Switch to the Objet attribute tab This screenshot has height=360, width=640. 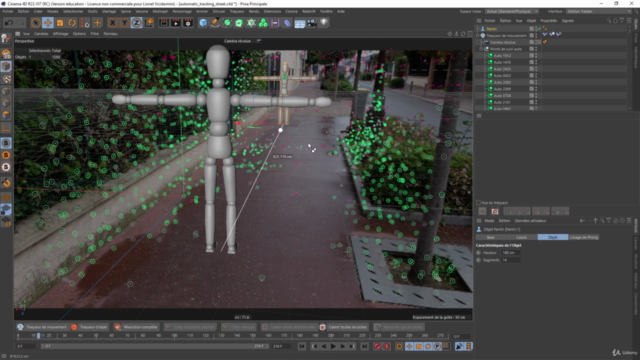click(553, 237)
